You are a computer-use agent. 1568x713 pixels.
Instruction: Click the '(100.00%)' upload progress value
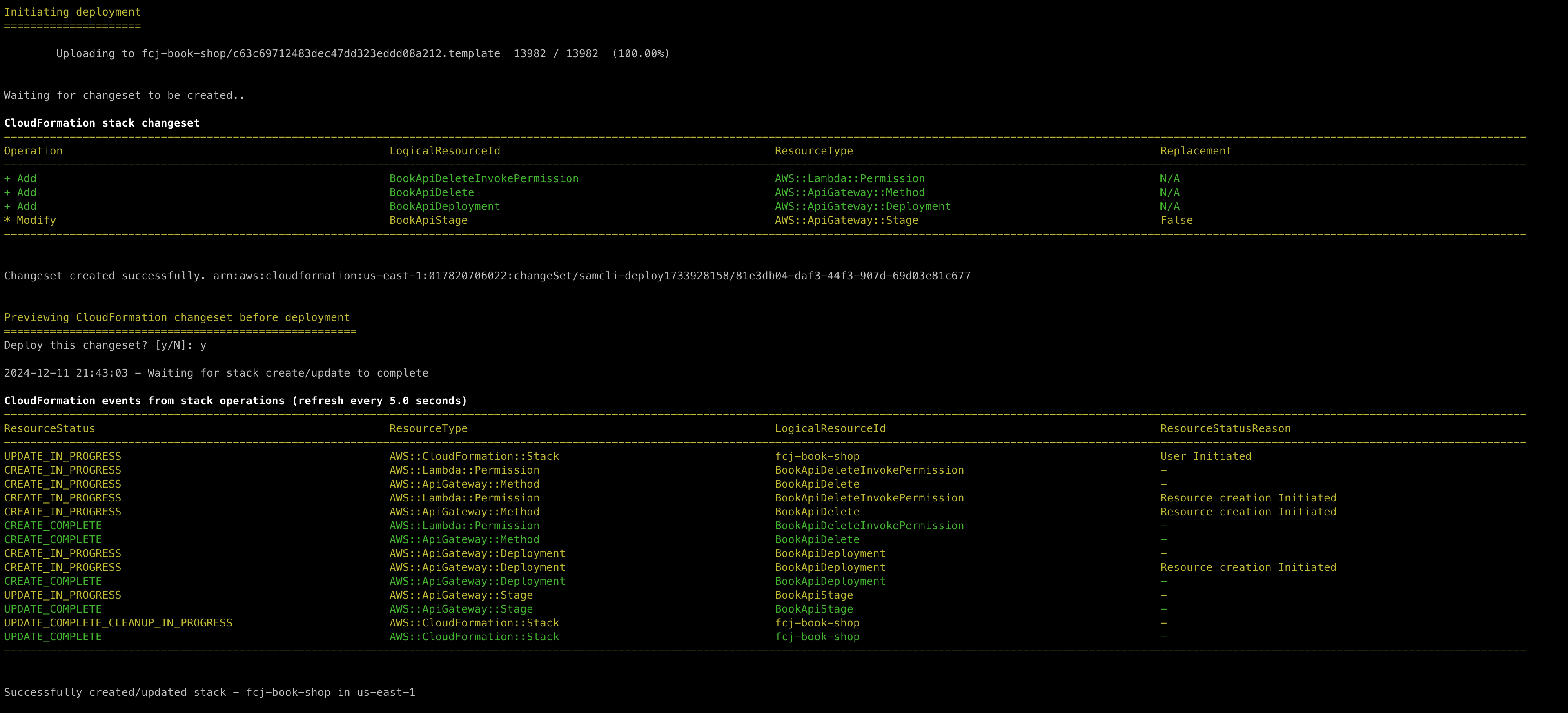coord(640,53)
